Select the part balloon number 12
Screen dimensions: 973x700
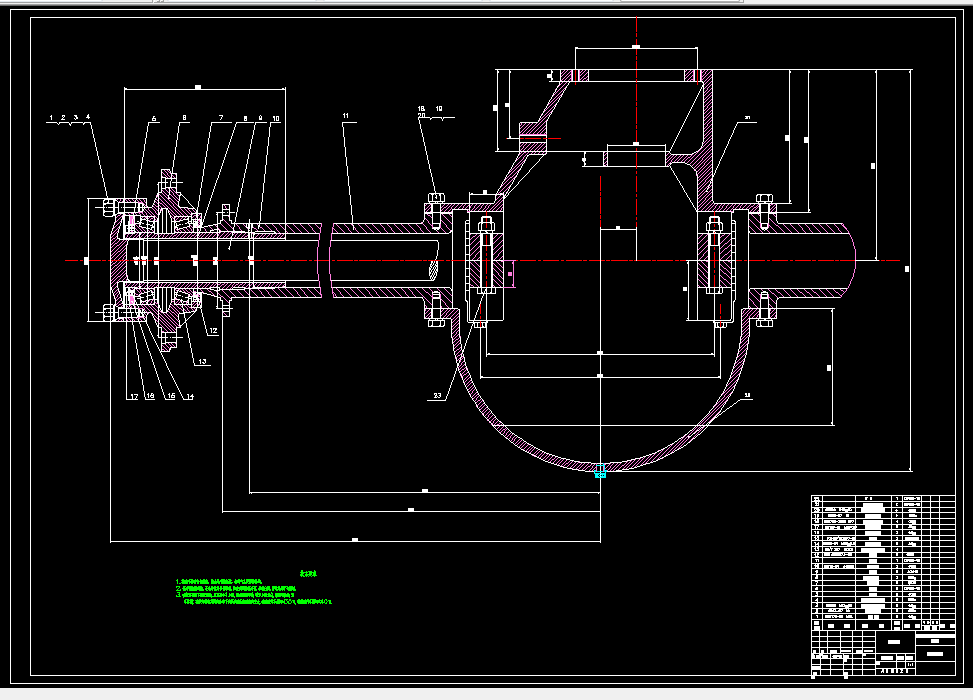213,331
